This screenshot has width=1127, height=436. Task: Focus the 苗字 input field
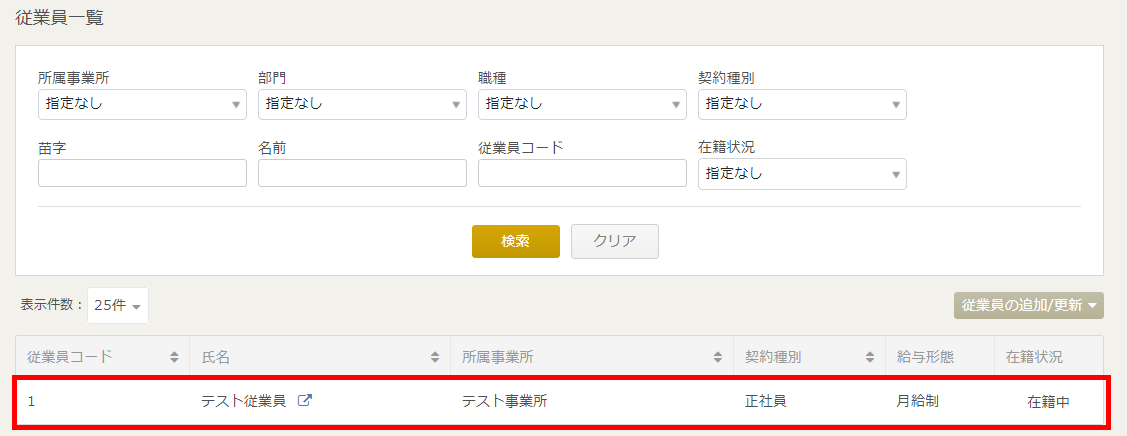point(142,173)
